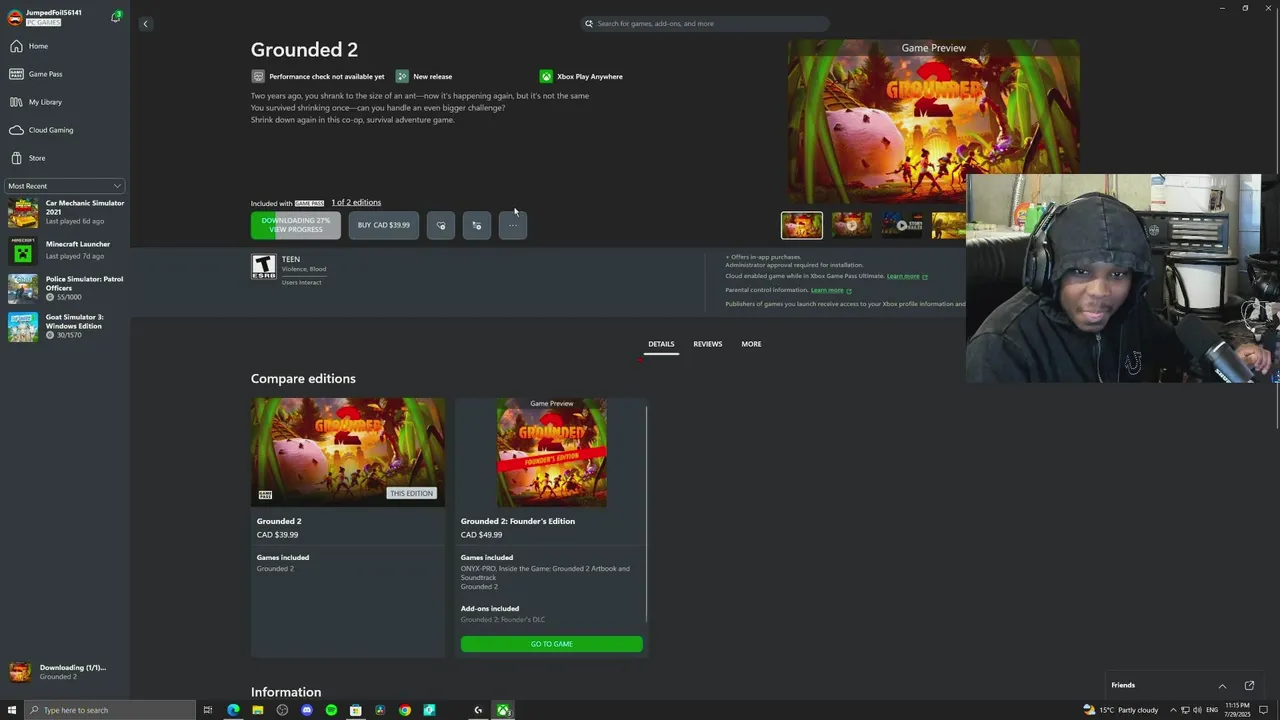
Task: Click the taskbar clock showing 11:15 PM
Action: click(1237, 710)
